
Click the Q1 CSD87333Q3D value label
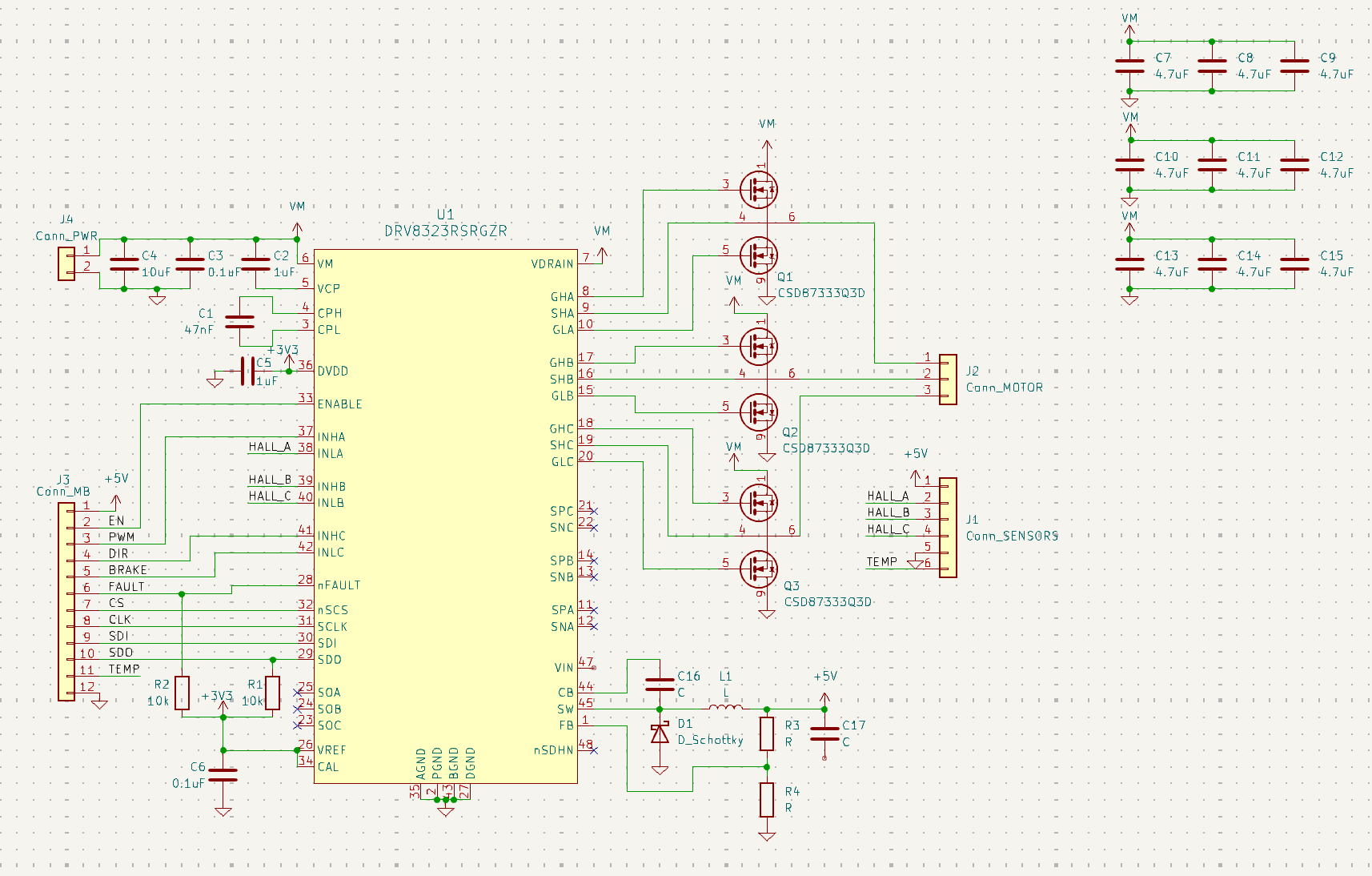click(821, 293)
